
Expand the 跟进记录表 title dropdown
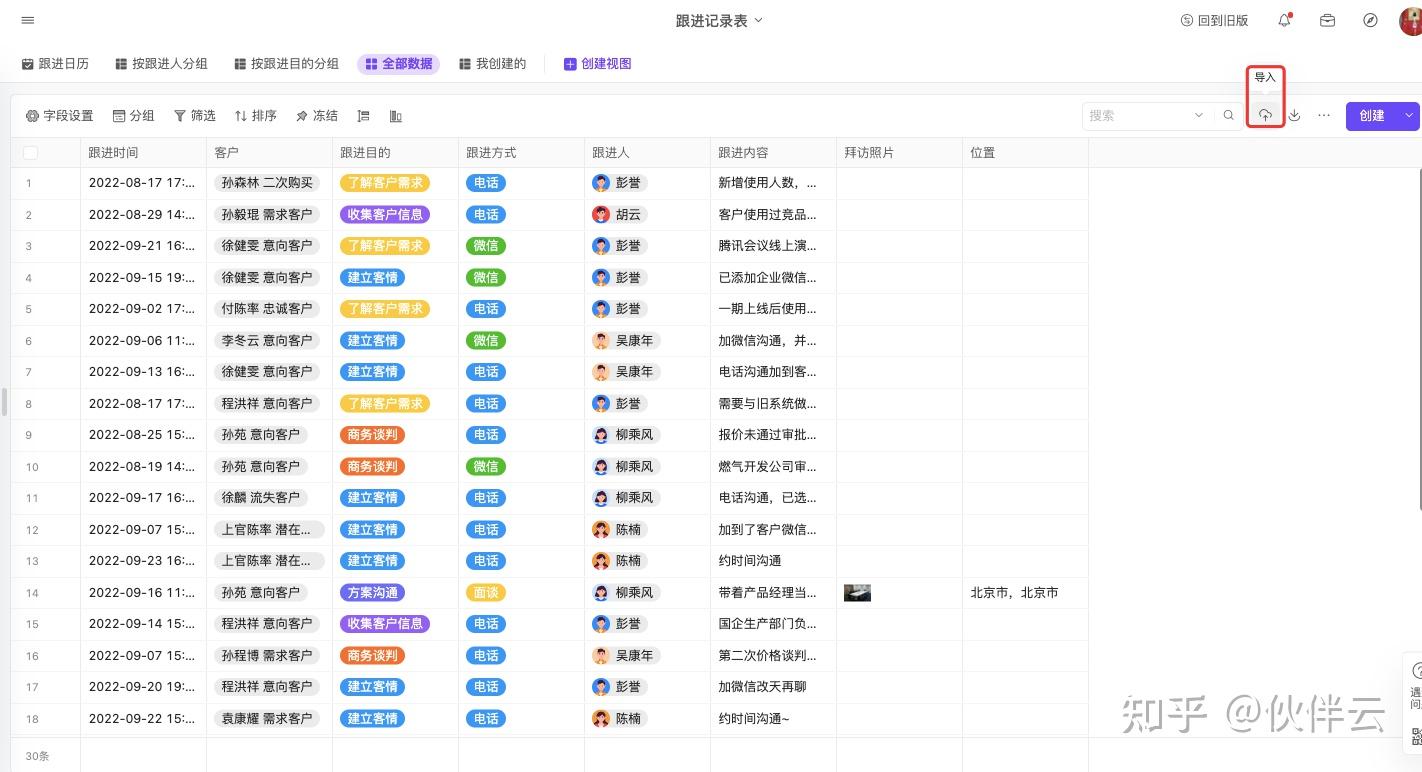click(x=758, y=21)
